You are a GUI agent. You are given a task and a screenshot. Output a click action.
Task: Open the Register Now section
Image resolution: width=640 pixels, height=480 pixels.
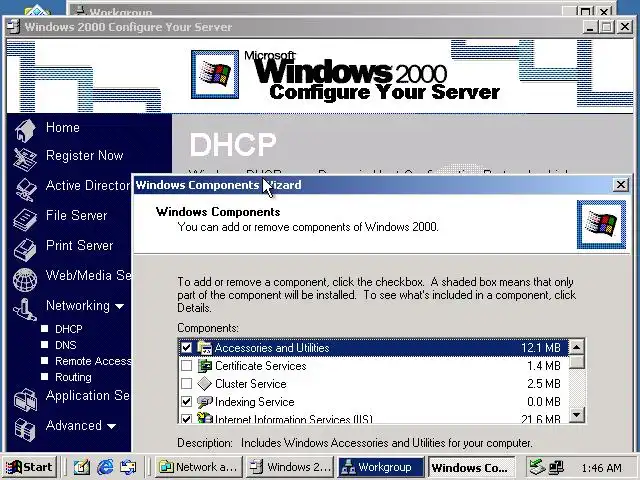84,156
